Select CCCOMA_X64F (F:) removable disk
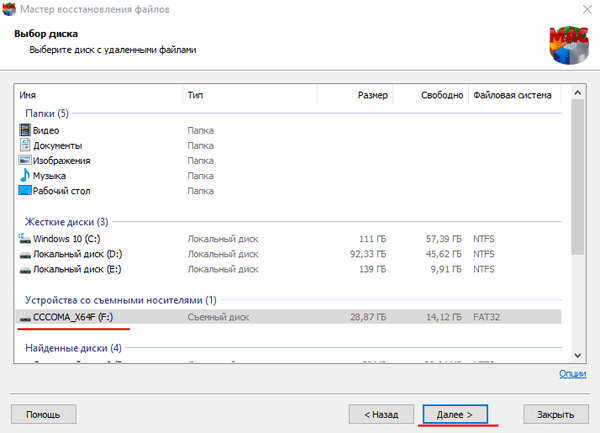The image size is (600, 433). pyautogui.click(x=289, y=317)
